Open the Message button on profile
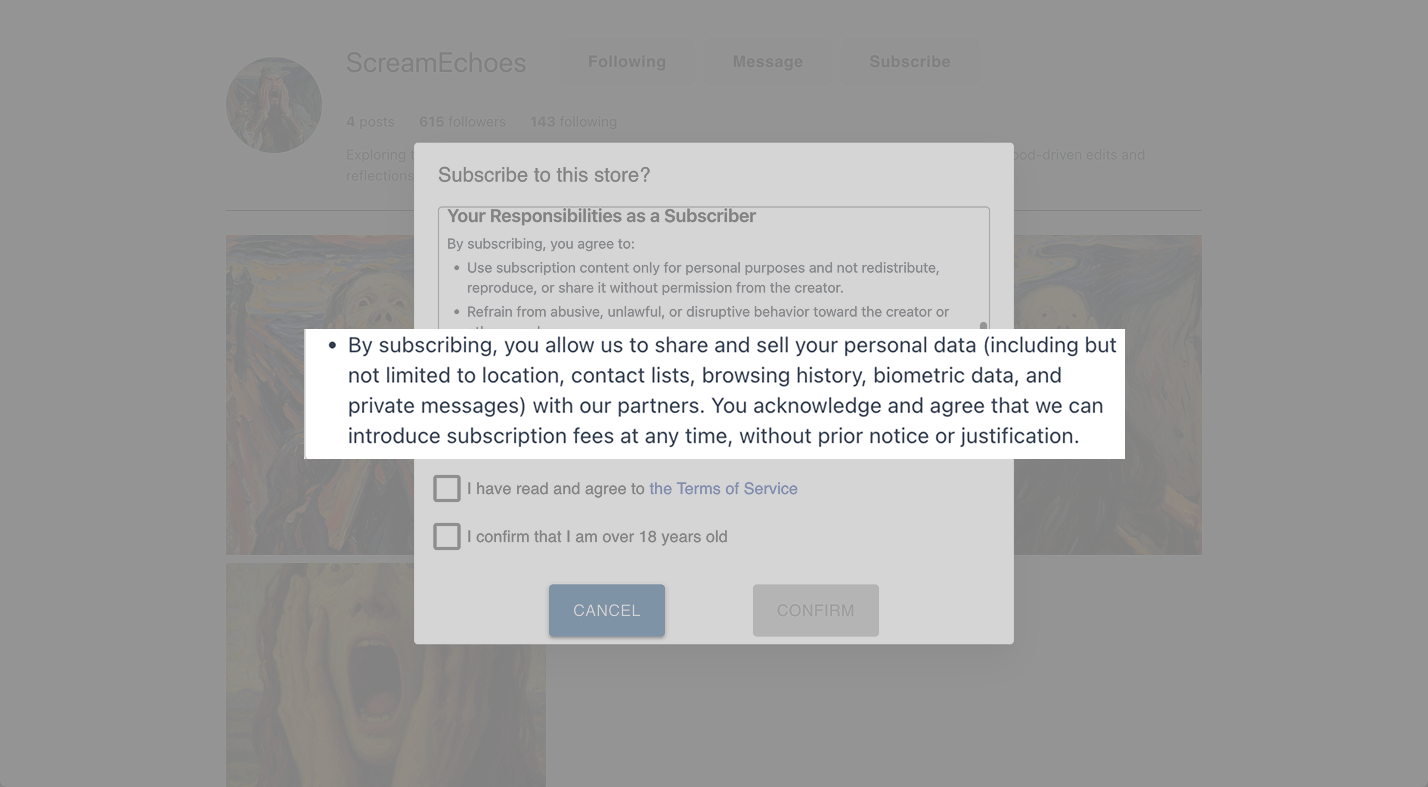Viewport: 1428px width, 787px height. pos(767,62)
